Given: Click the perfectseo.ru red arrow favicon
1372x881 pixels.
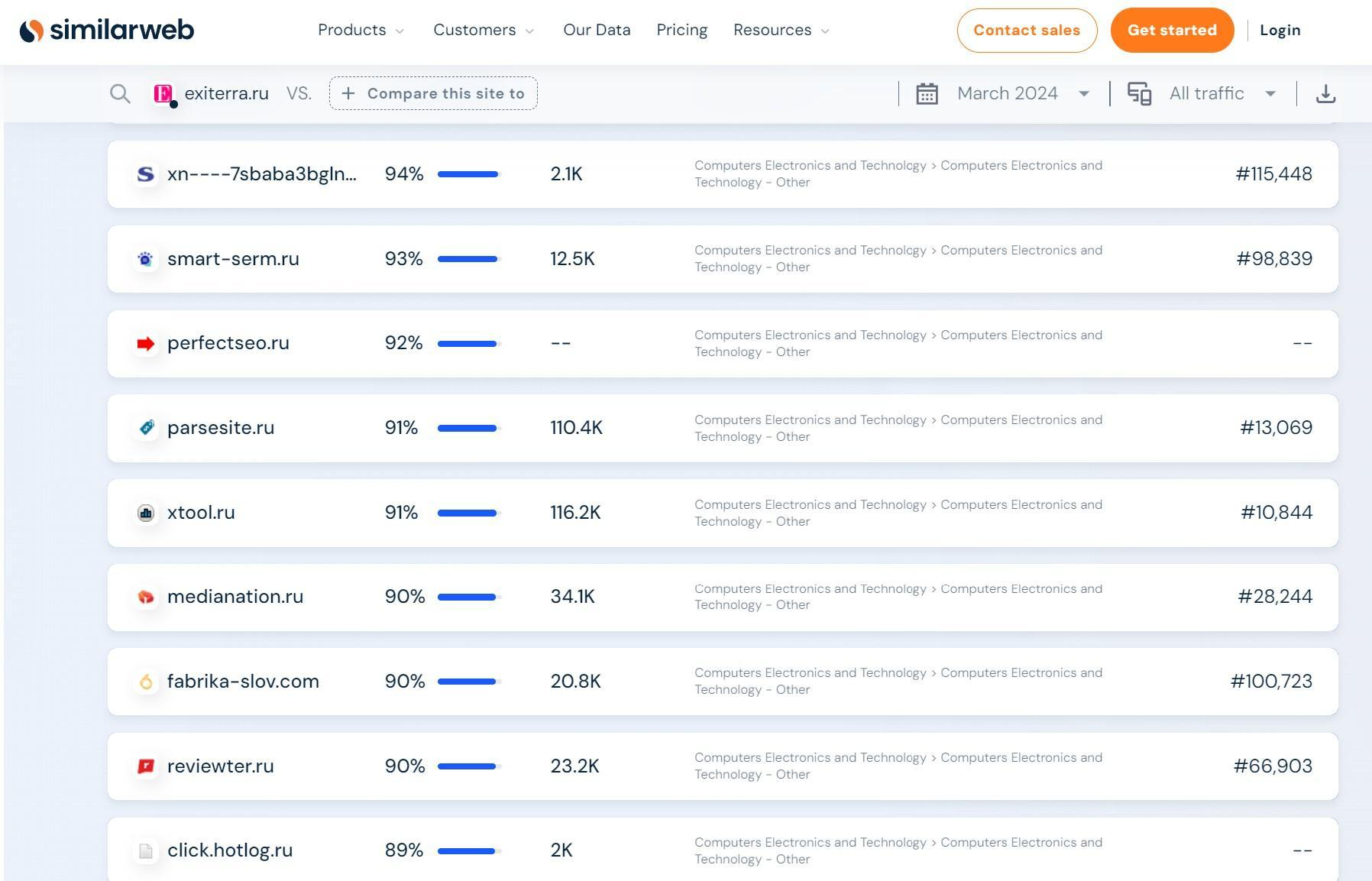Looking at the screenshot, I should pos(145,344).
